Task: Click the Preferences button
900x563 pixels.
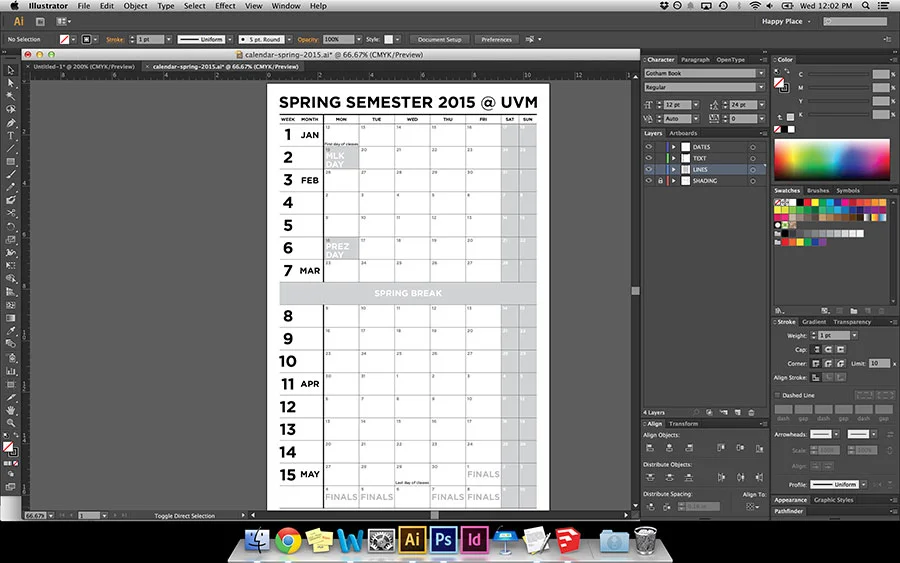Action: click(x=496, y=40)
